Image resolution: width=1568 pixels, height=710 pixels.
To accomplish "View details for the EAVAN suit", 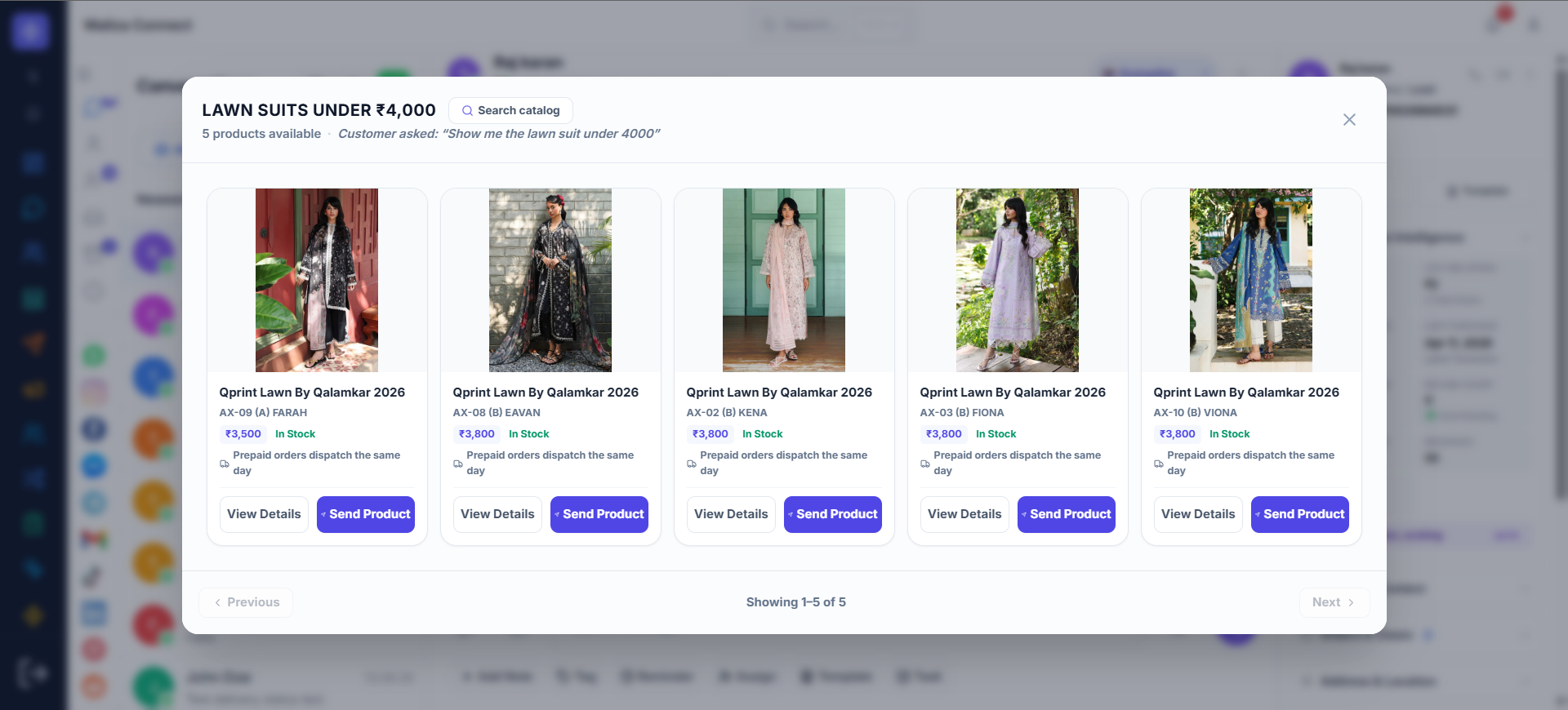I will 497,514.
